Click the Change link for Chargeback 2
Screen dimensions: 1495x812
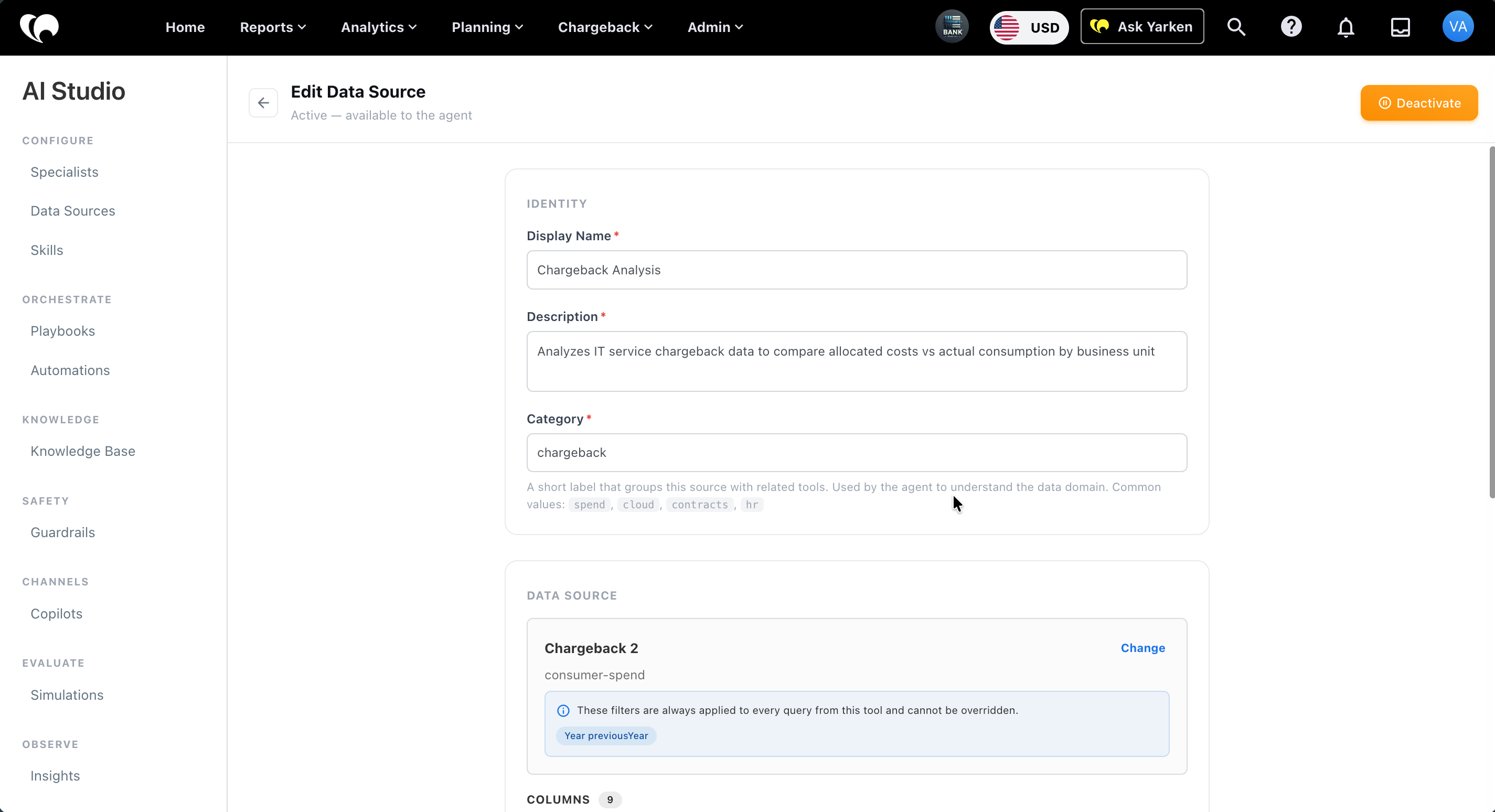(1142, 648)
